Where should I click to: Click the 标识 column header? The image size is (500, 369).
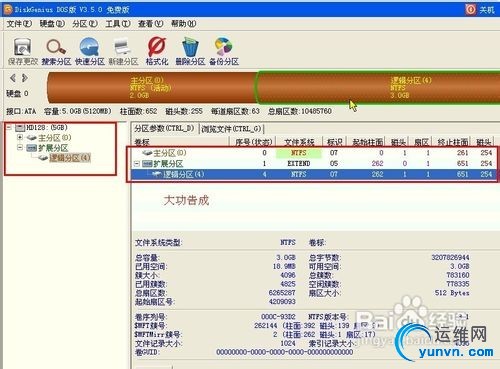[334, 142]
